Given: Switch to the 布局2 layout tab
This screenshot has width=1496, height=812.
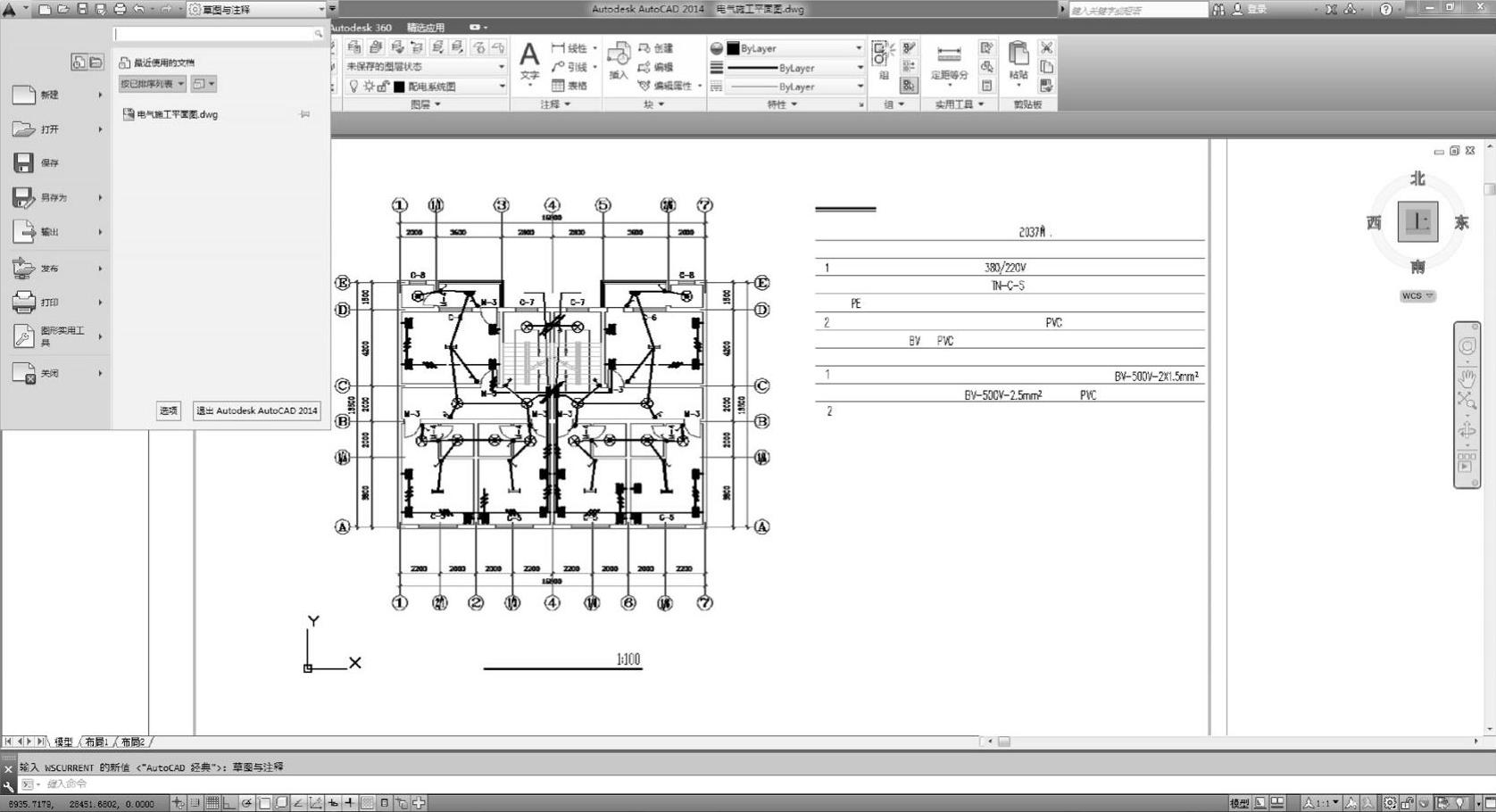Looking at the screenshot, I should tap(133, 742).
